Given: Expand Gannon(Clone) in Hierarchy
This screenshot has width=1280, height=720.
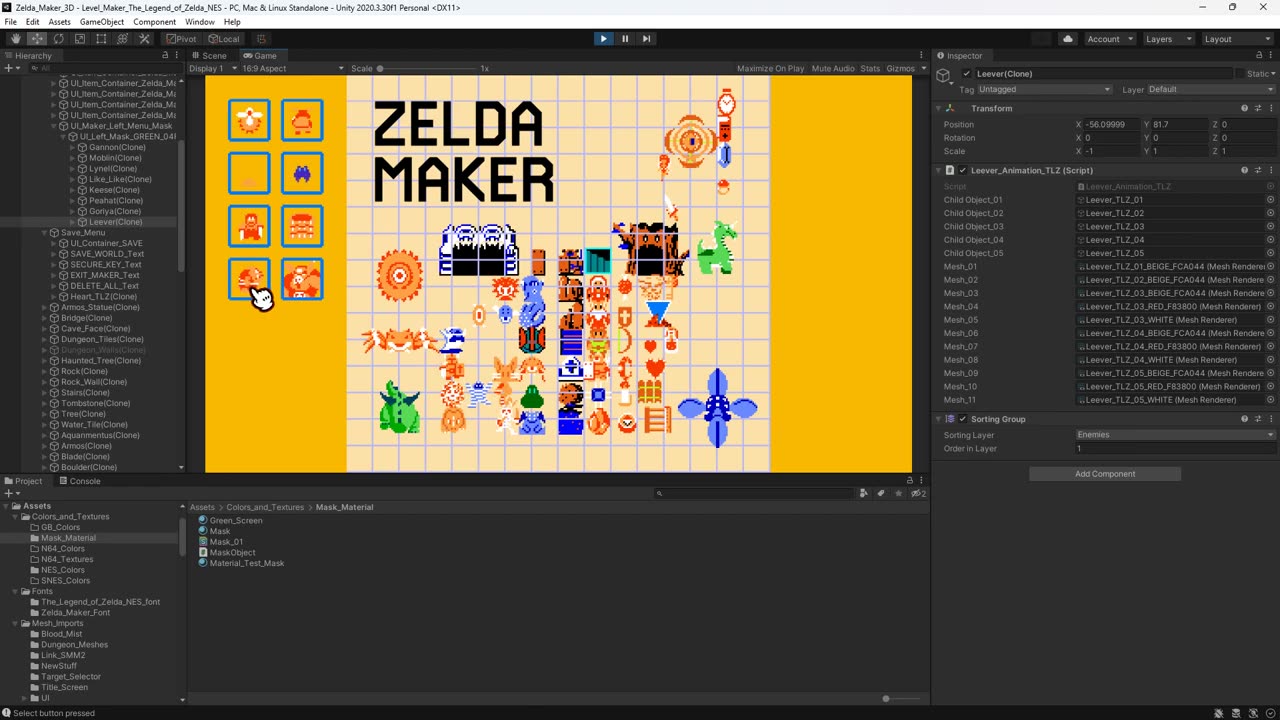Looking at the screenshot, I should [x=73, y=147].
